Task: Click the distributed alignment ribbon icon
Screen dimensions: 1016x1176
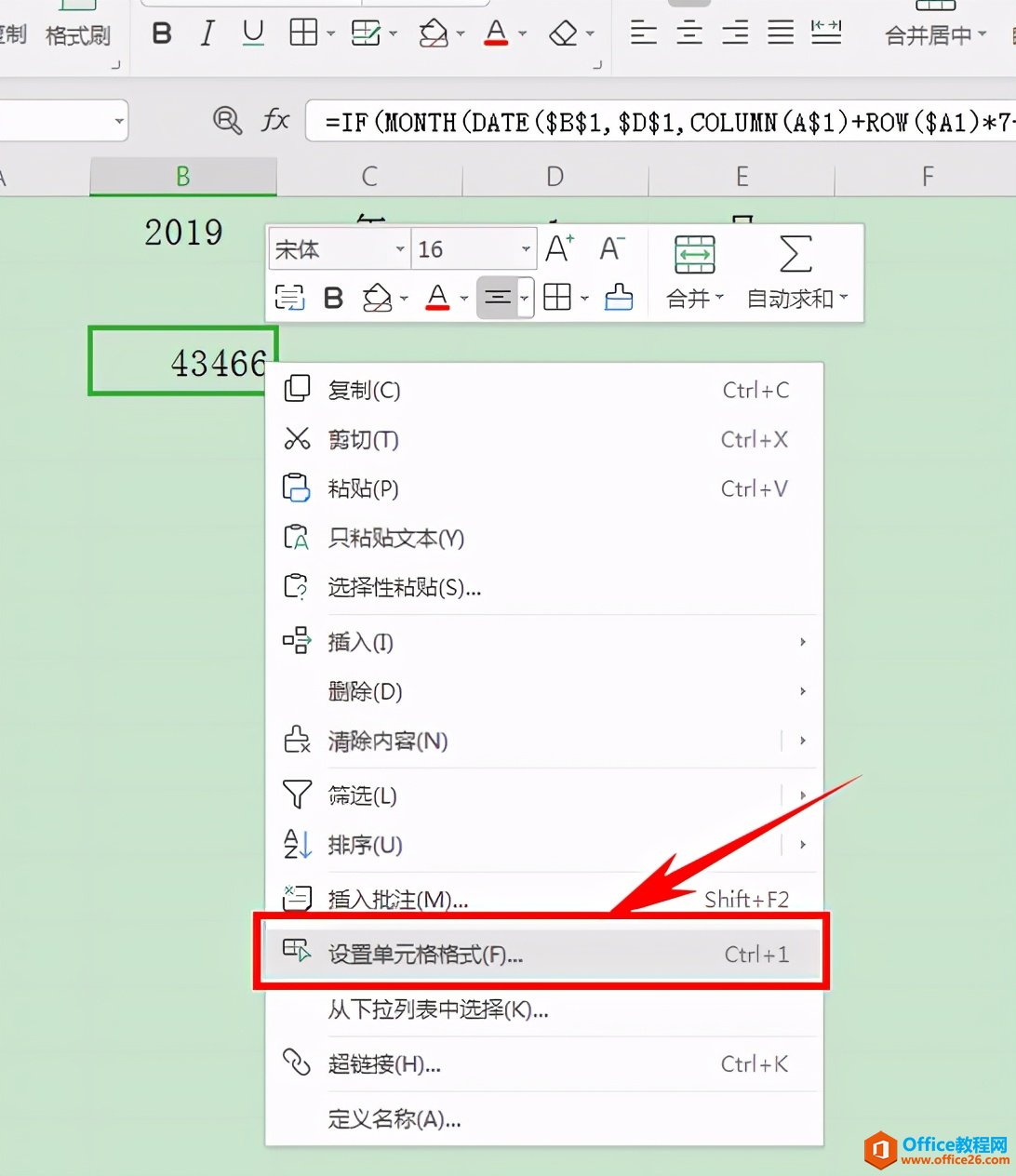Action: tap(826, 33)
